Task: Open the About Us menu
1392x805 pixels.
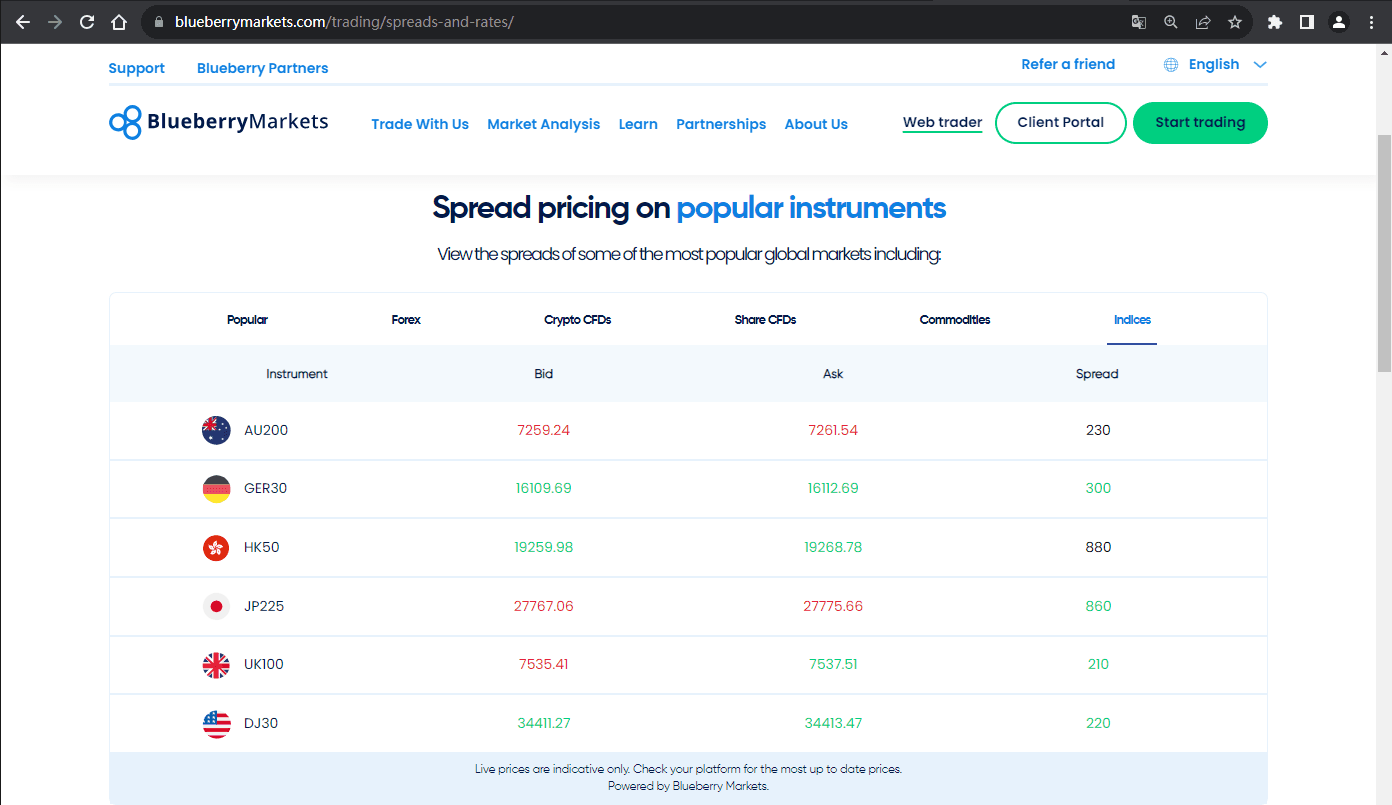Action: (x=816, y=124)
